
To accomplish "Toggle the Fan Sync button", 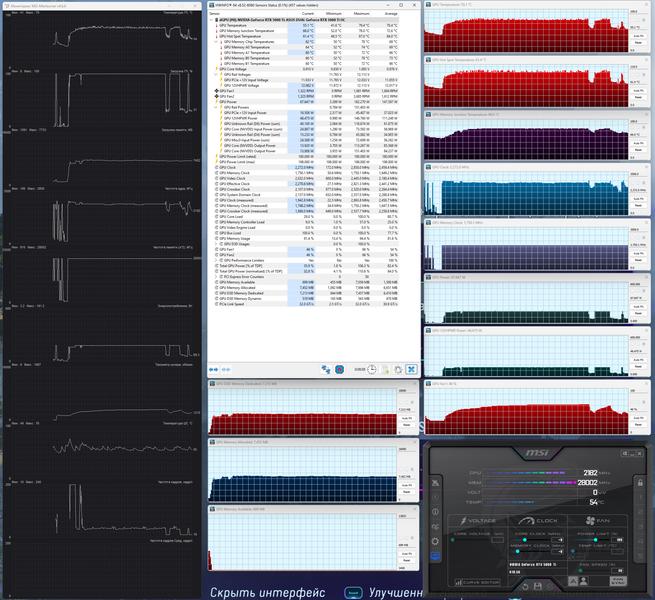I will tap(617, 581).
